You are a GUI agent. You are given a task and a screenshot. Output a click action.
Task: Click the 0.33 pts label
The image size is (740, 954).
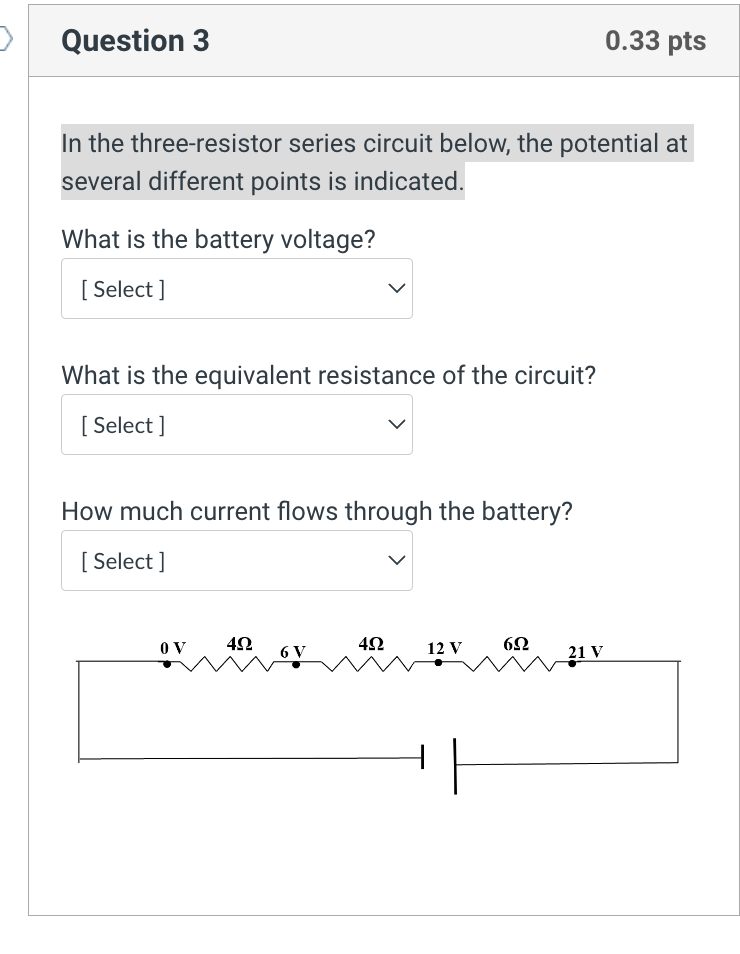click(655, 41)
